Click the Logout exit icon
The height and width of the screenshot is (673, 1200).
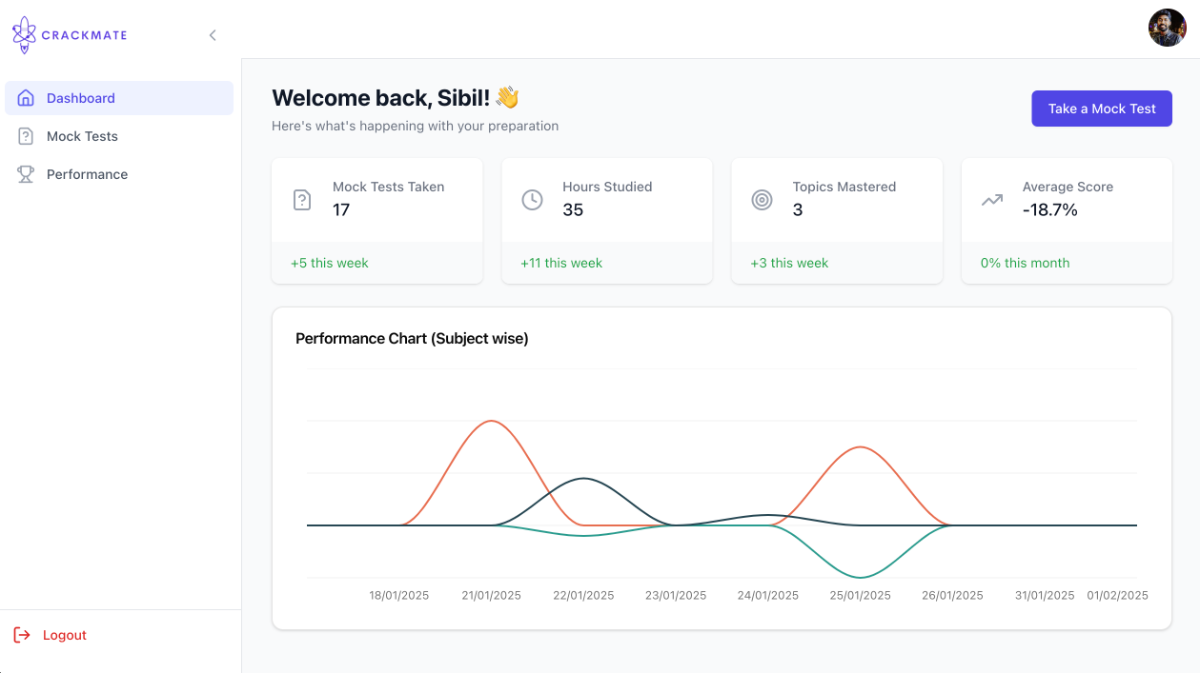[x=22, y=635]
